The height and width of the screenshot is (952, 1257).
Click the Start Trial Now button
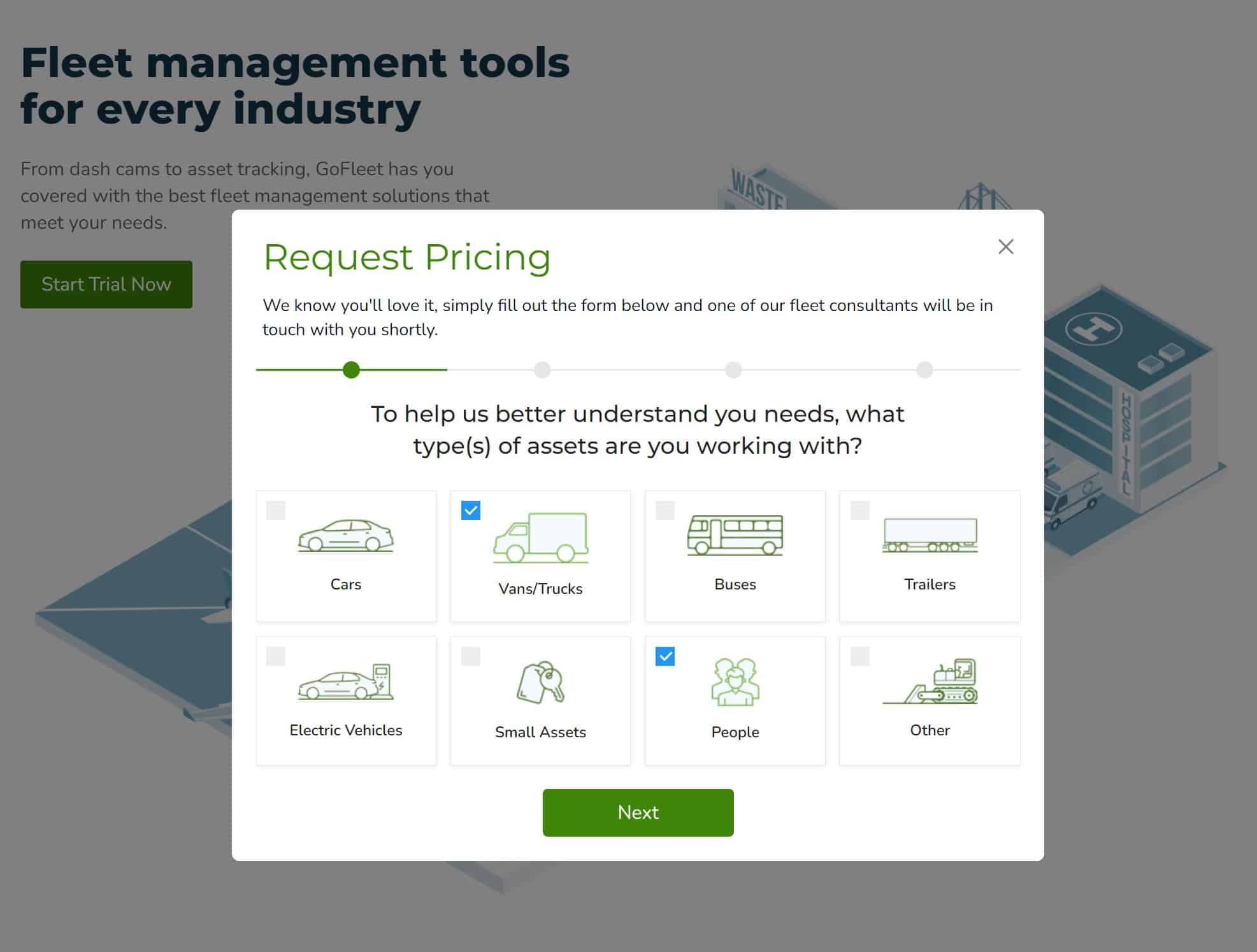pyautogui.click(x=106, y=284)
